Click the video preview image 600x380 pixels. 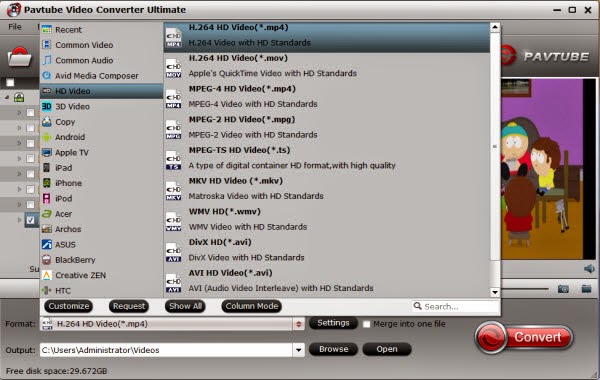pos(549,168)
